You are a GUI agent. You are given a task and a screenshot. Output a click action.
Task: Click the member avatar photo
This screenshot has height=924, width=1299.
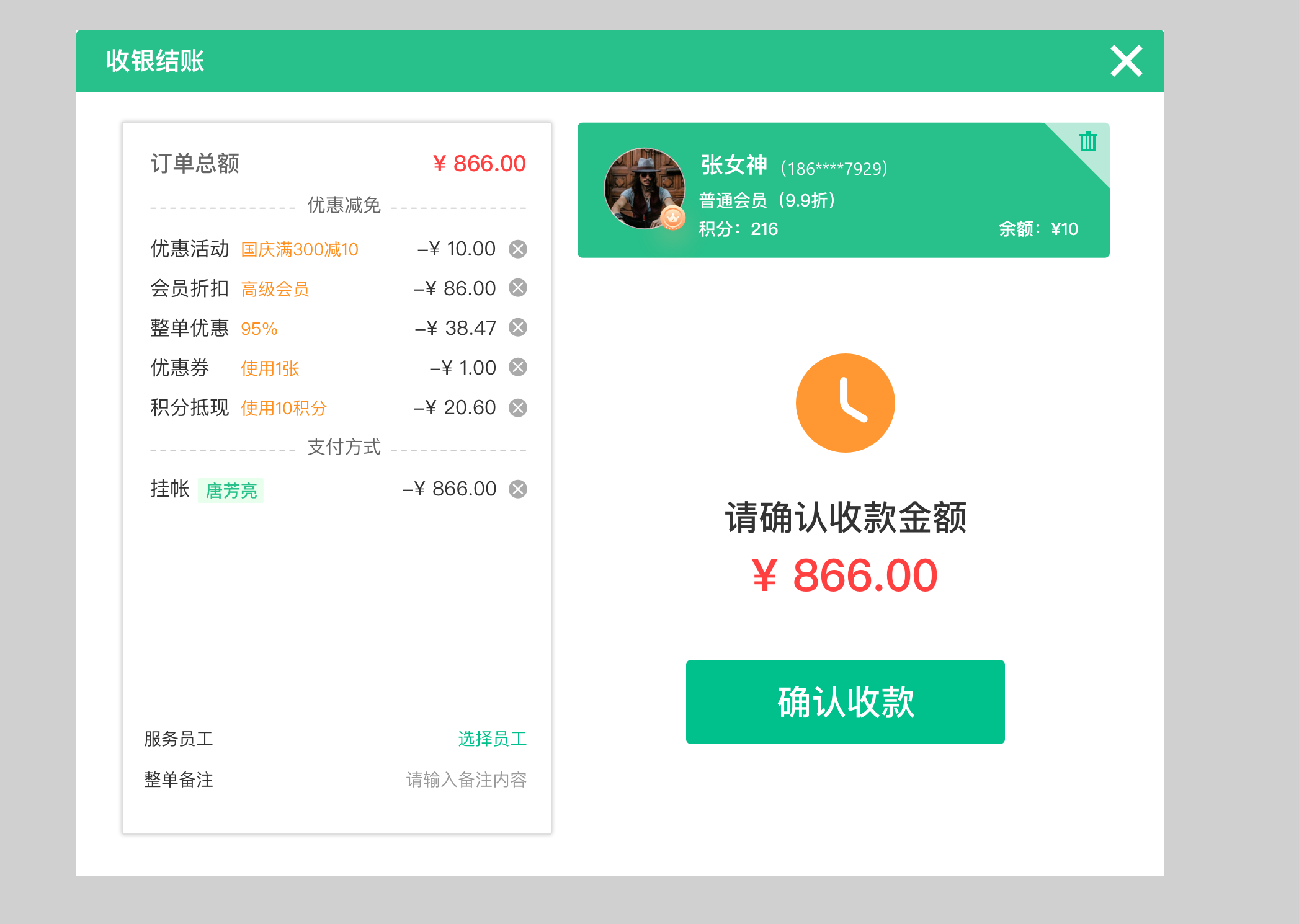[644, 187]
